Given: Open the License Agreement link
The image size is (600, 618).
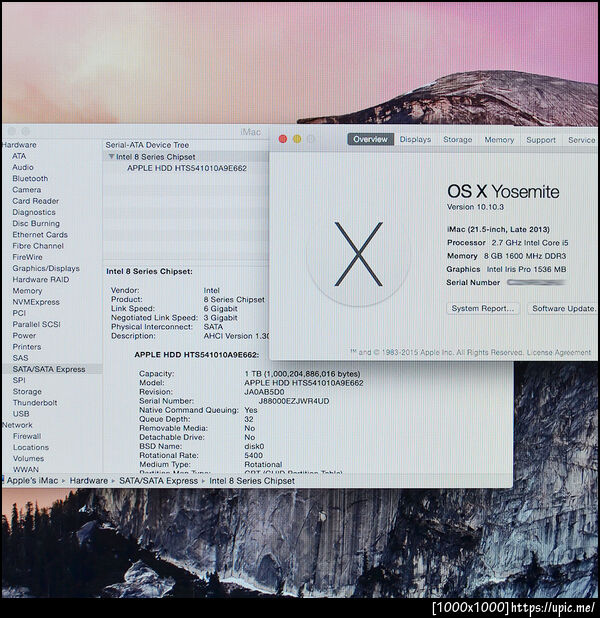Looking at the screenshot, I should (x=559, y=352).
